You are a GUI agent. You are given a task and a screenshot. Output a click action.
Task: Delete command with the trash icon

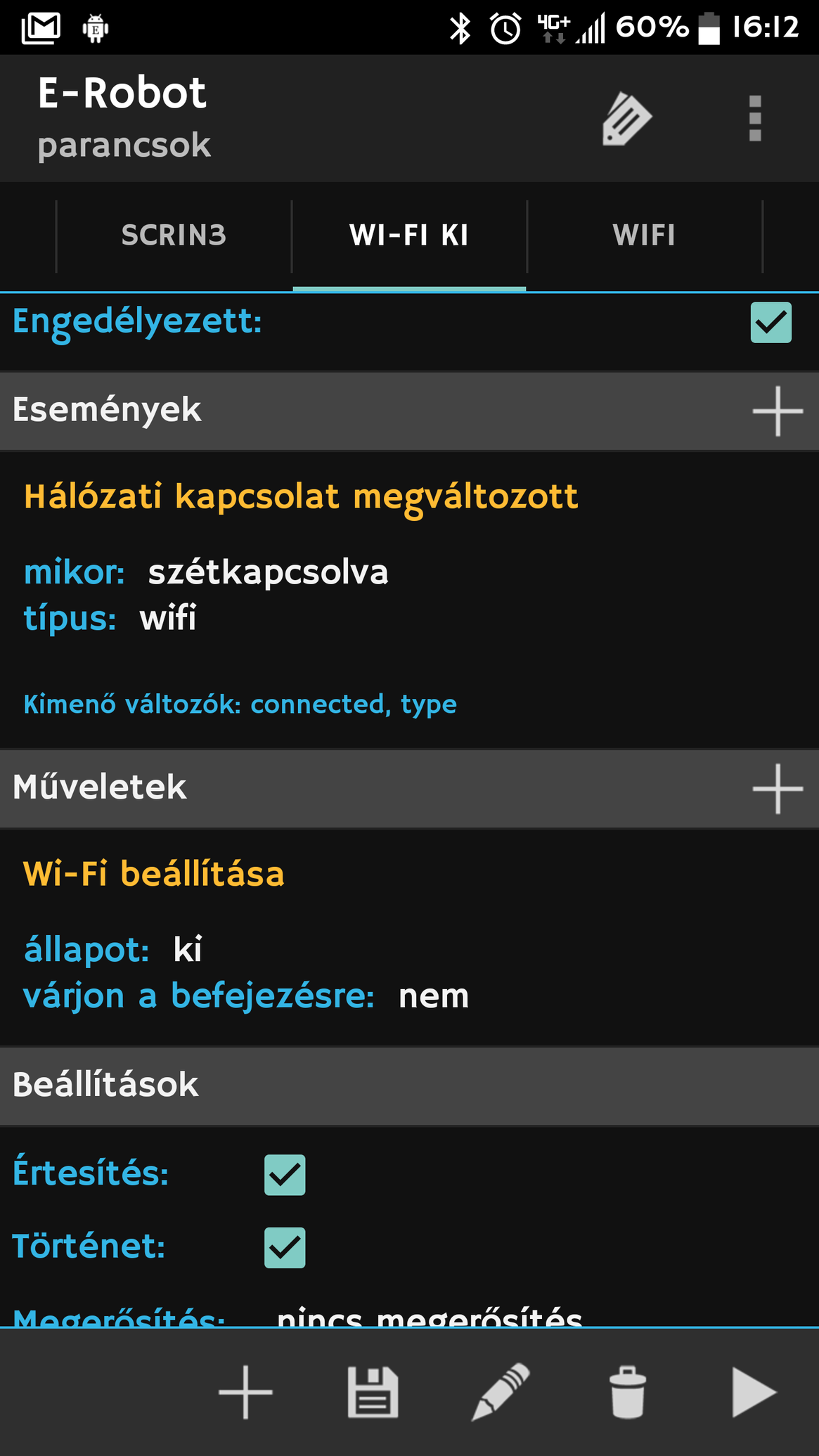pyautogui.click(x=627, y=1391)
